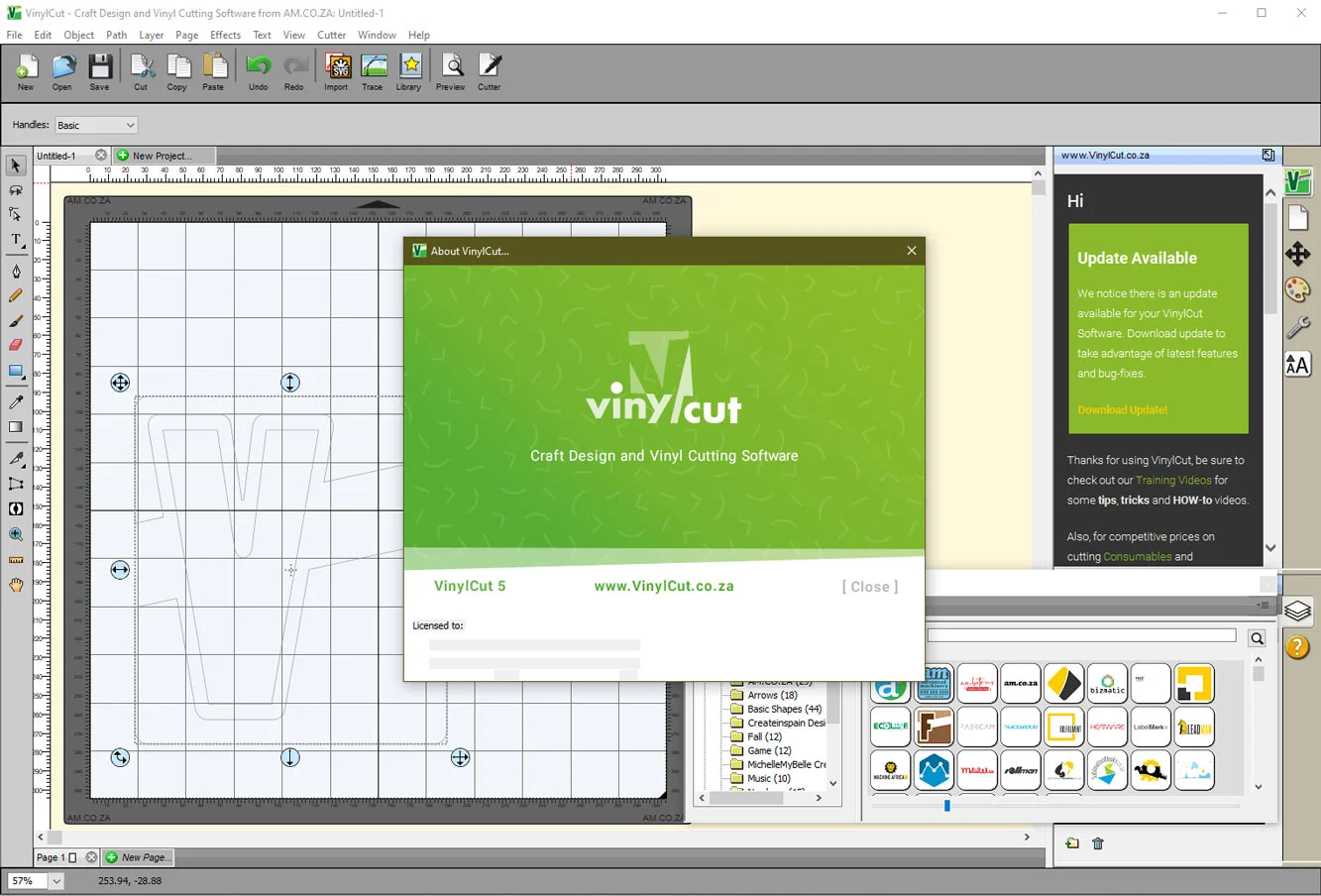
Task: Select the Text tool in the left toolbox
Action: (x=16, y=241)
